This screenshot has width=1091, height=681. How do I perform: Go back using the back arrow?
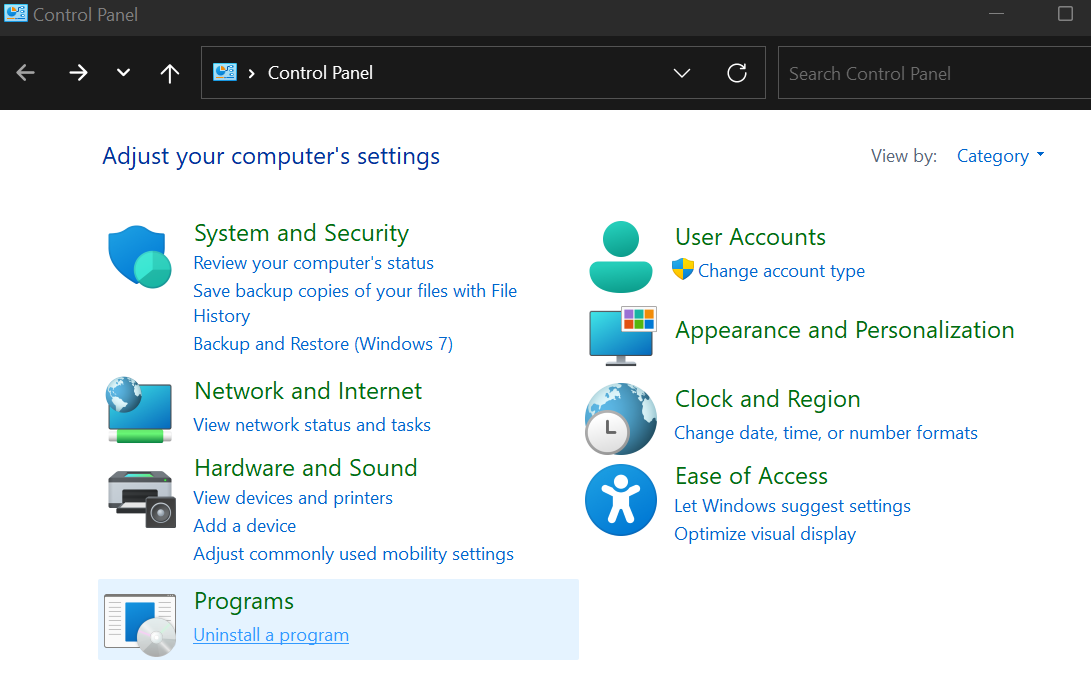pos(26,72)
